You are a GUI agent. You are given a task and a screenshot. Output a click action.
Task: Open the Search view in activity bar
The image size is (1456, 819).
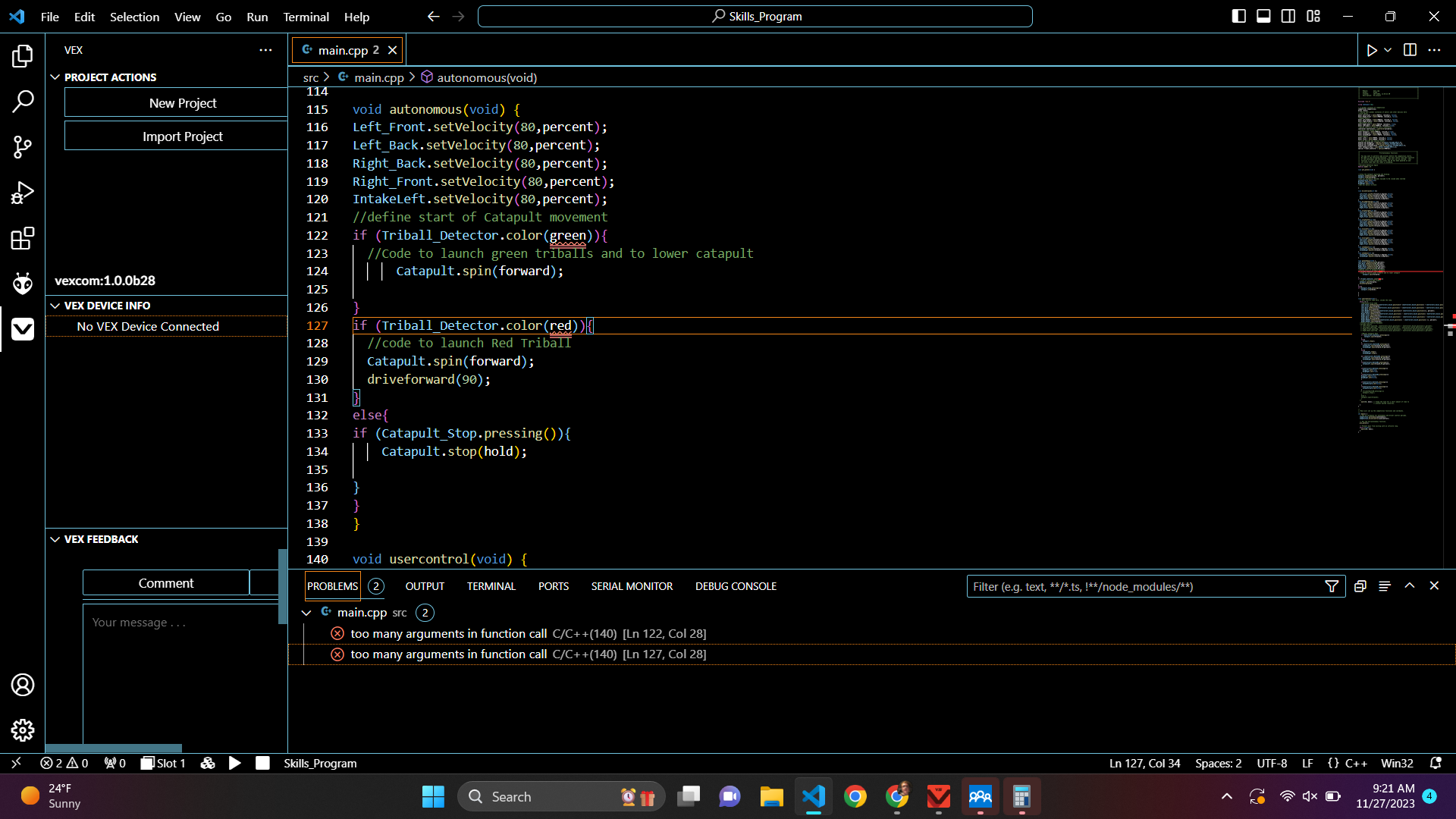tap(23, 101)
